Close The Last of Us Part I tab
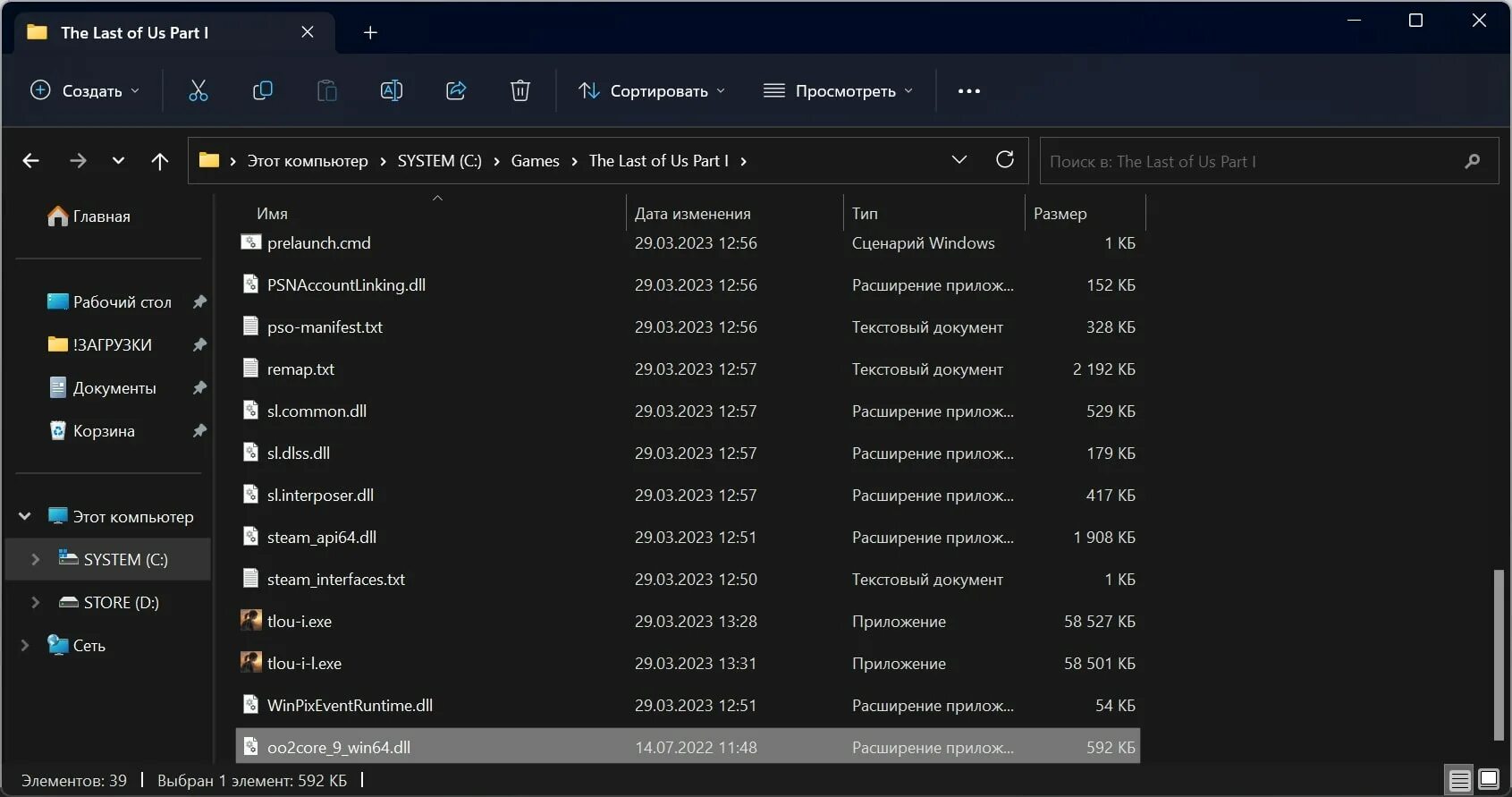The height and width of the screenshot is (797, 1512). tap(308, 32)
